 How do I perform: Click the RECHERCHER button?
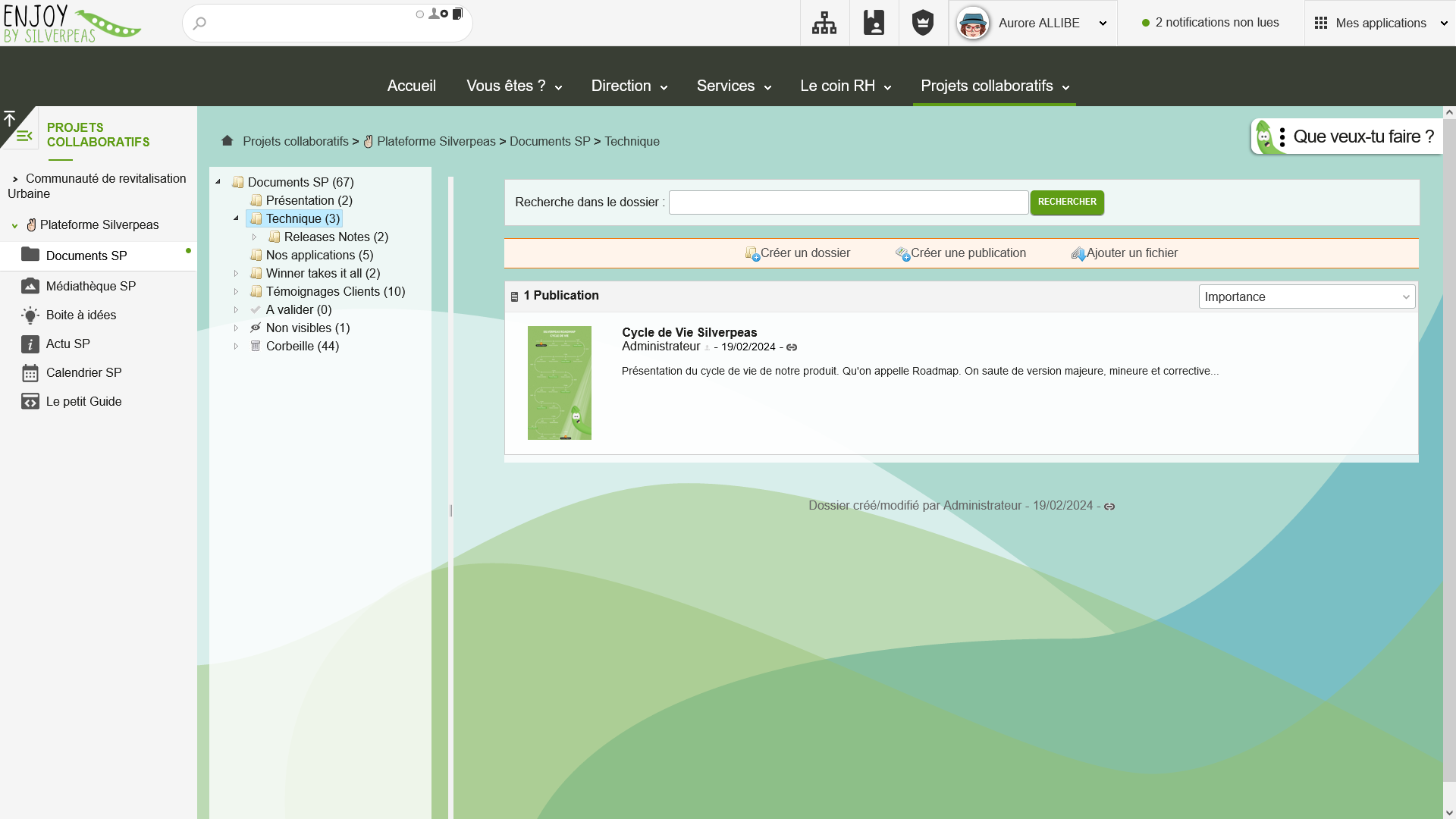click(x=1067, y=202)
